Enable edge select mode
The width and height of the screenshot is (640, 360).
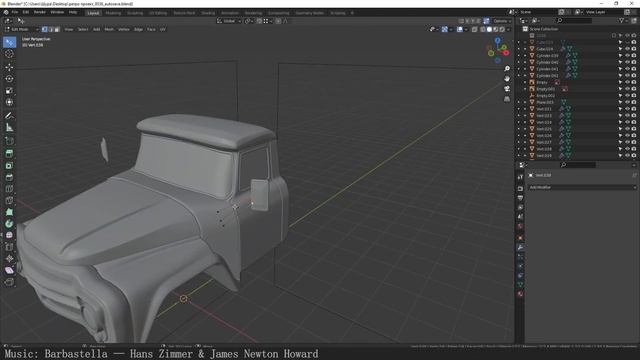(x=51, y=29)
